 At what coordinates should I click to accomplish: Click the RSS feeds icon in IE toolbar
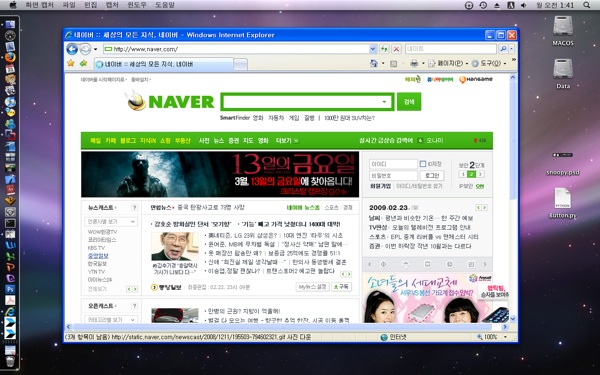[393, 64]
